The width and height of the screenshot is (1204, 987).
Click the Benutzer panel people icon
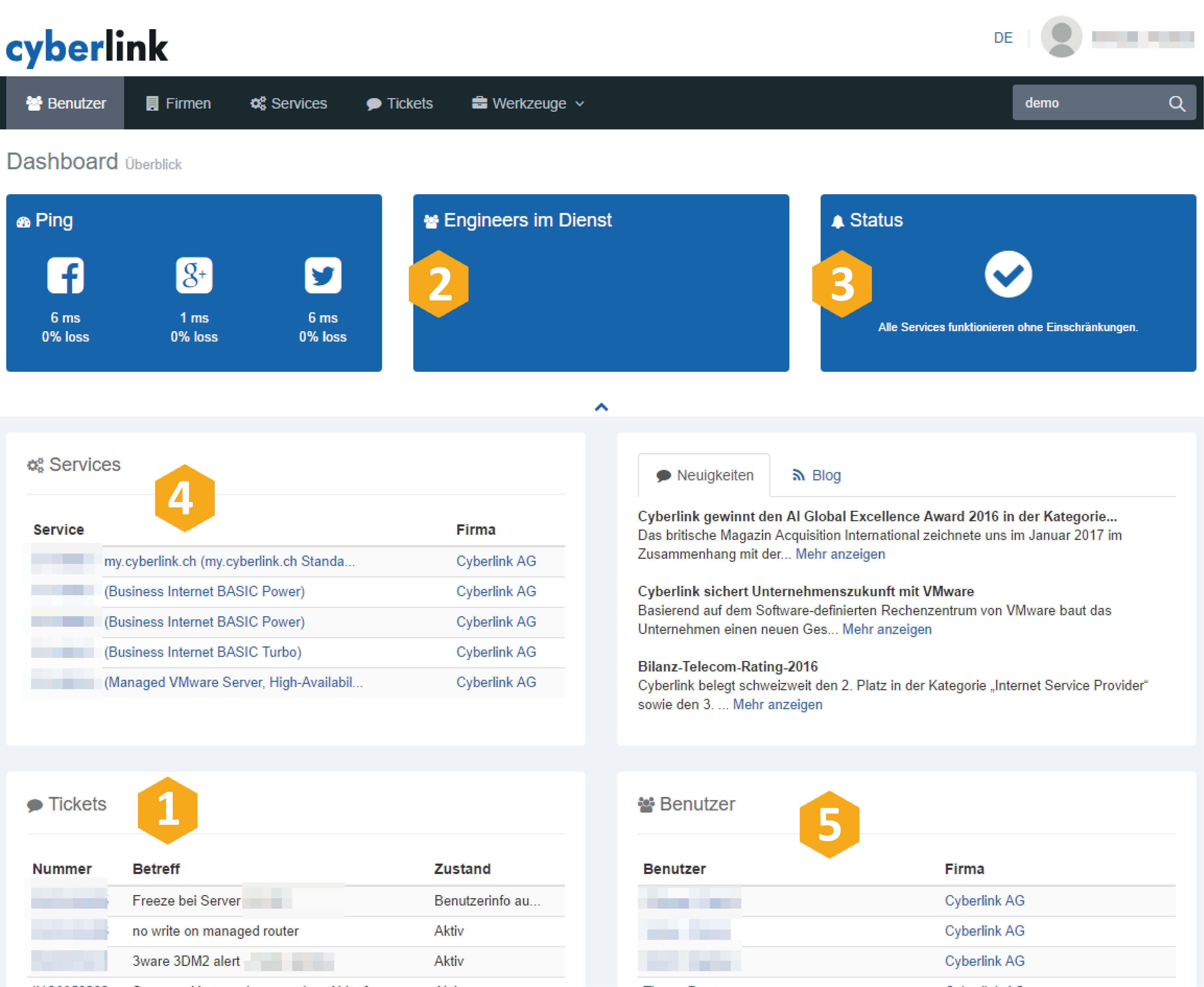(646, 804)
